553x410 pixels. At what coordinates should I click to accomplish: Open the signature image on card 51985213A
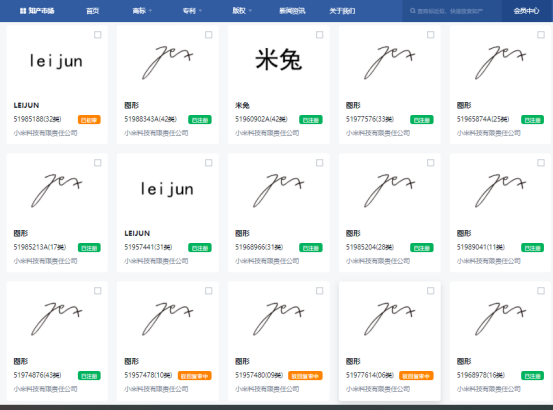pyautogui.click(x=56, y=190)
